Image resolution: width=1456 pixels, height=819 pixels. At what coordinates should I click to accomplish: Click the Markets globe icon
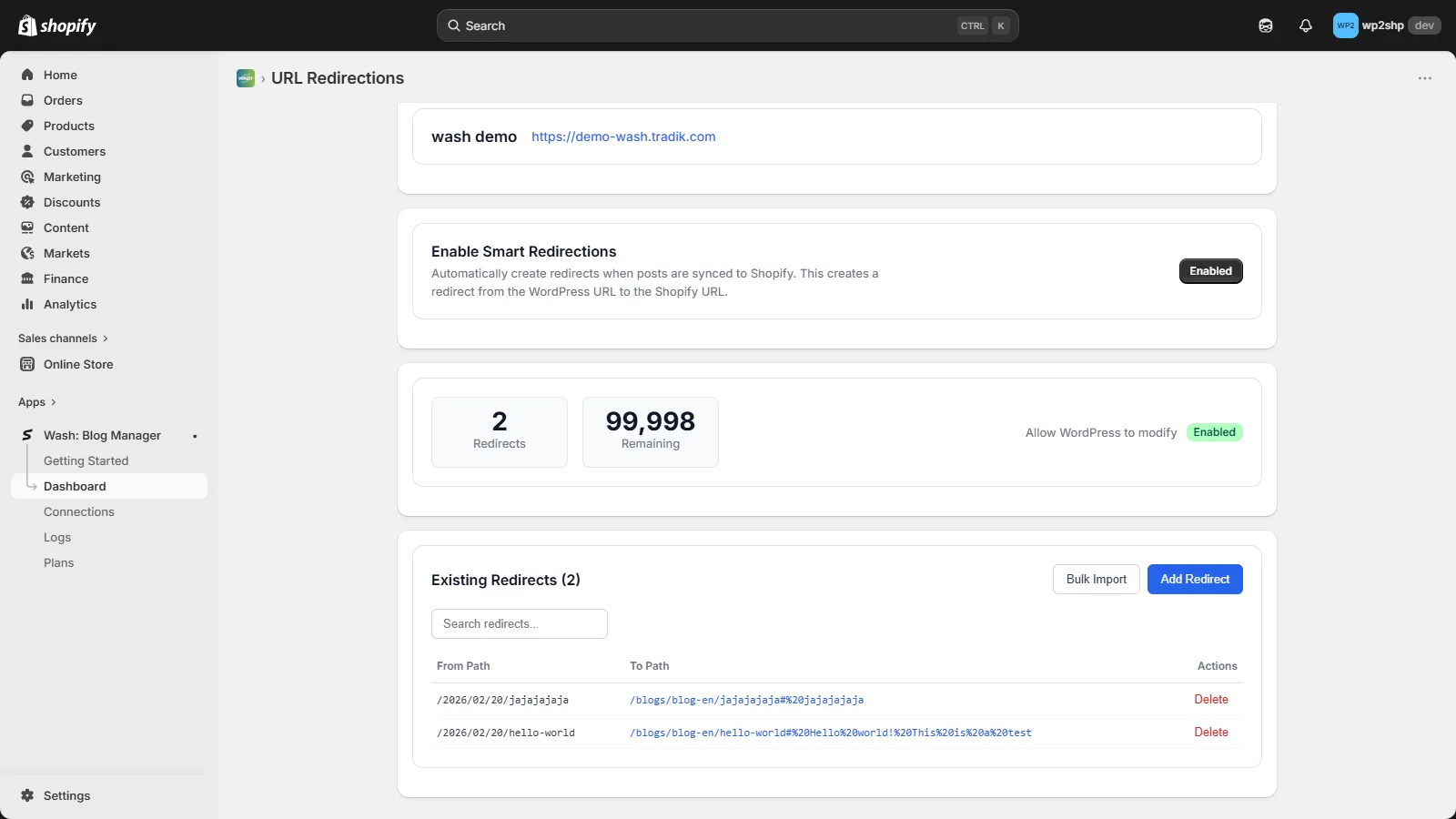click(27, 253)
